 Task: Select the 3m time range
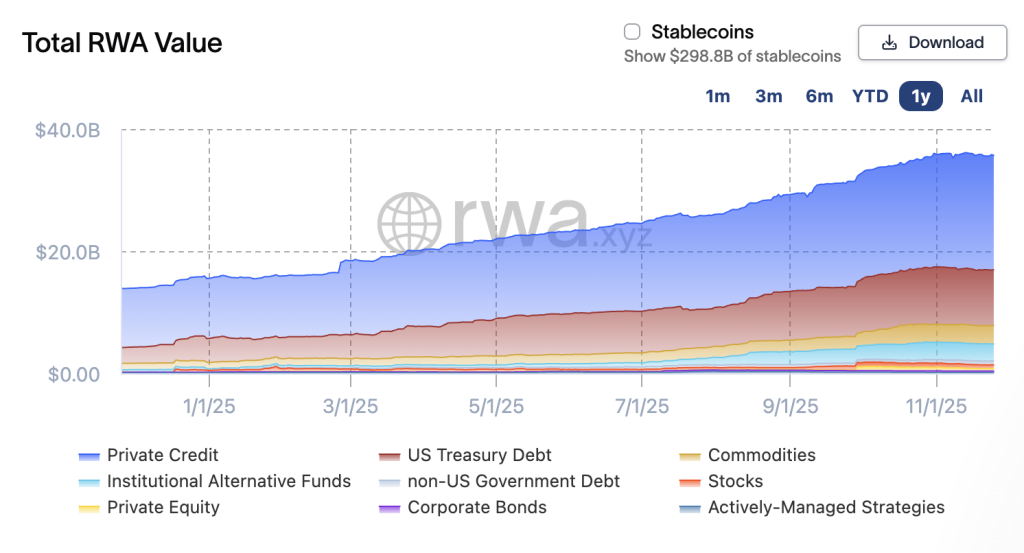coord(768,96)
